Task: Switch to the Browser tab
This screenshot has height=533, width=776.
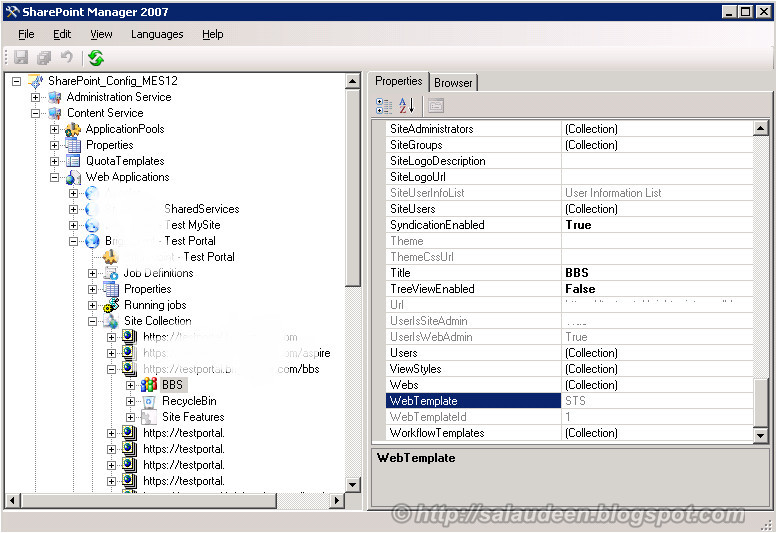Action: (453, 83)
